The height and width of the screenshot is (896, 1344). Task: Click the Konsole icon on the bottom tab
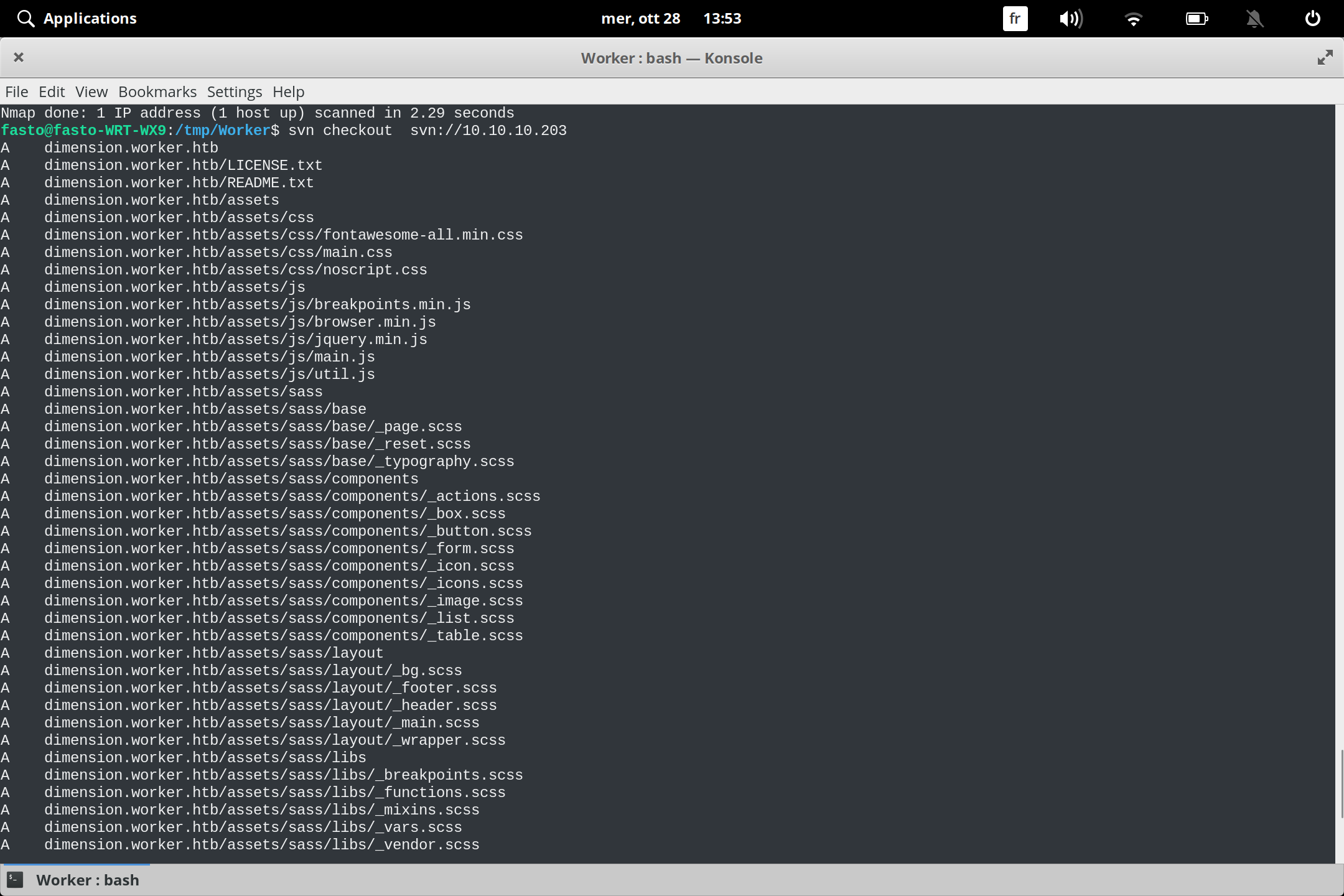(x=16, y=880)
